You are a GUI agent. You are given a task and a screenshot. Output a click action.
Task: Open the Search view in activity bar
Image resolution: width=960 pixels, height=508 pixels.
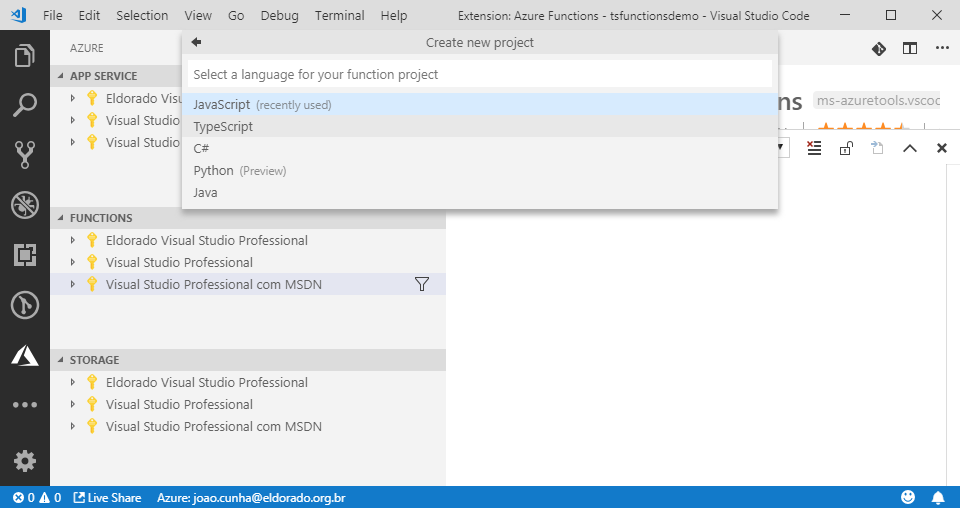pyautogui.click(x=24, y=105)
